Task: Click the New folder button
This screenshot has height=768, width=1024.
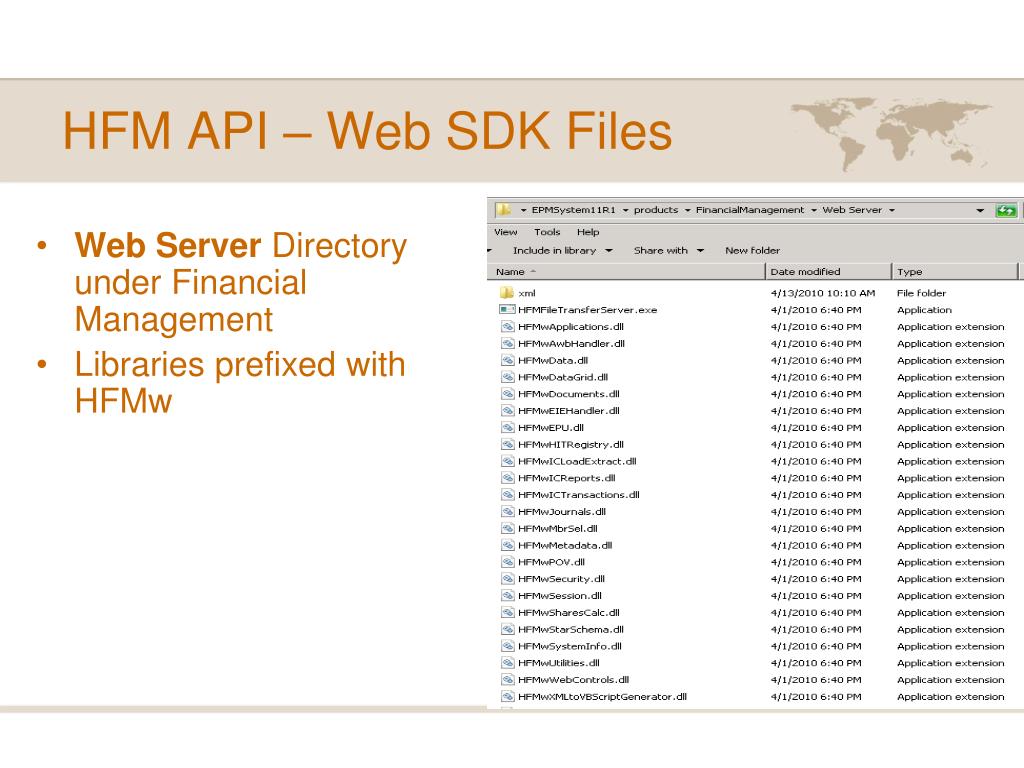Action: click(x=752, y=250)
